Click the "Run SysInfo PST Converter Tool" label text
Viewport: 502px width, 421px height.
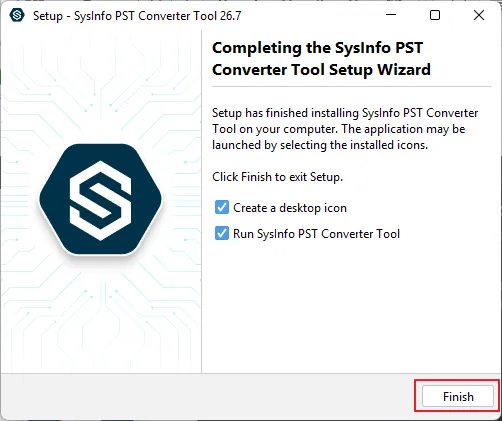coord(316,234)
